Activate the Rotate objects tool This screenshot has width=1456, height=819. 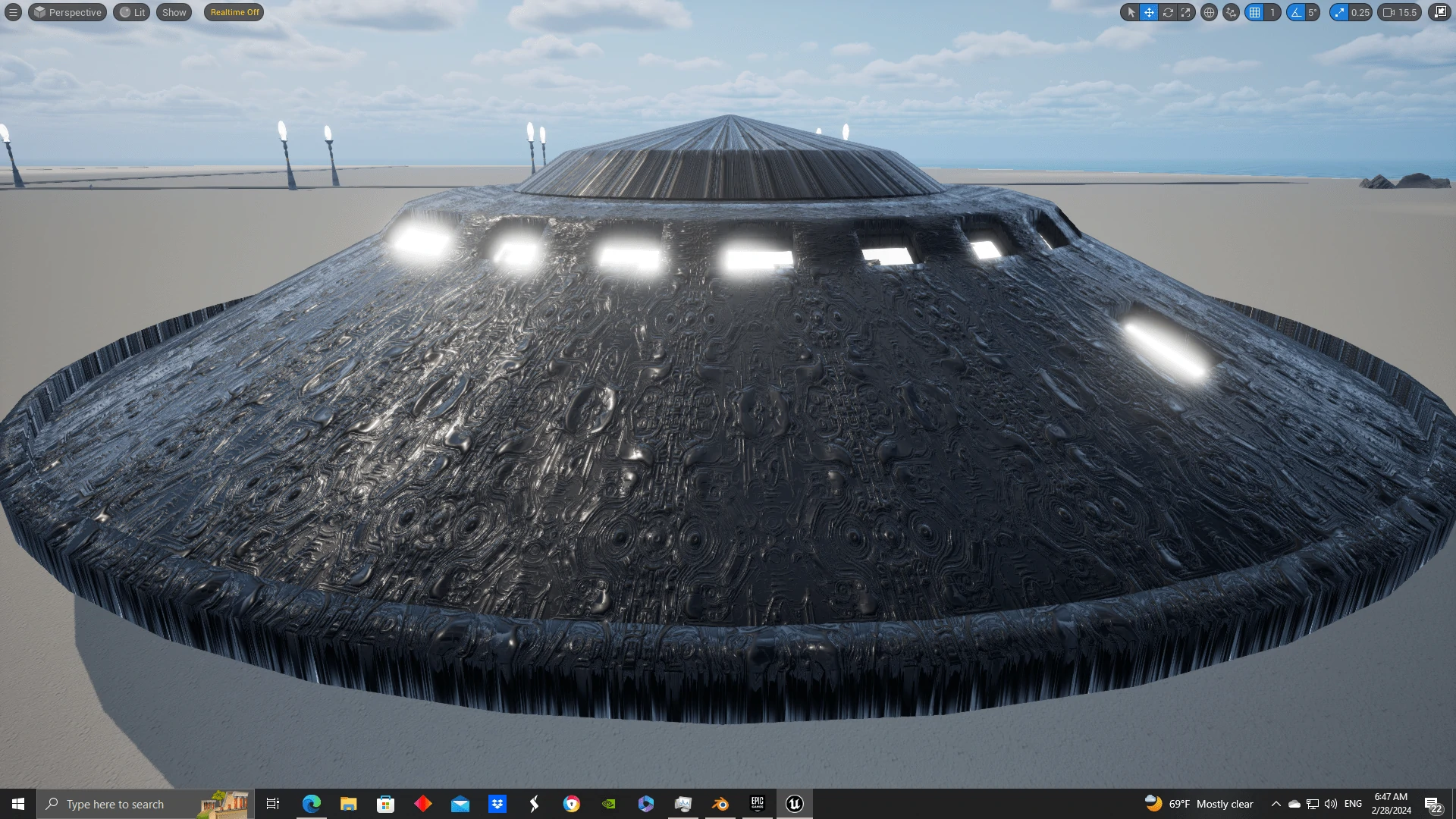pos(1168,12)
